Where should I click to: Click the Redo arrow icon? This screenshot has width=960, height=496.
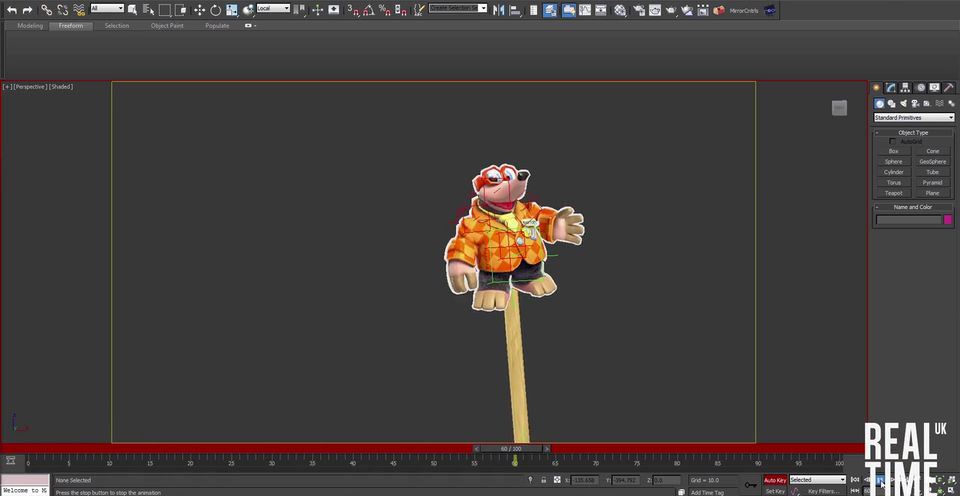pyautogui.click(x=27, y=10)
